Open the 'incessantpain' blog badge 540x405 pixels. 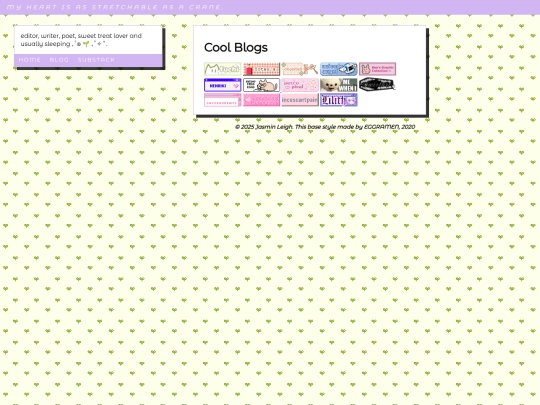tap(300, 100)
